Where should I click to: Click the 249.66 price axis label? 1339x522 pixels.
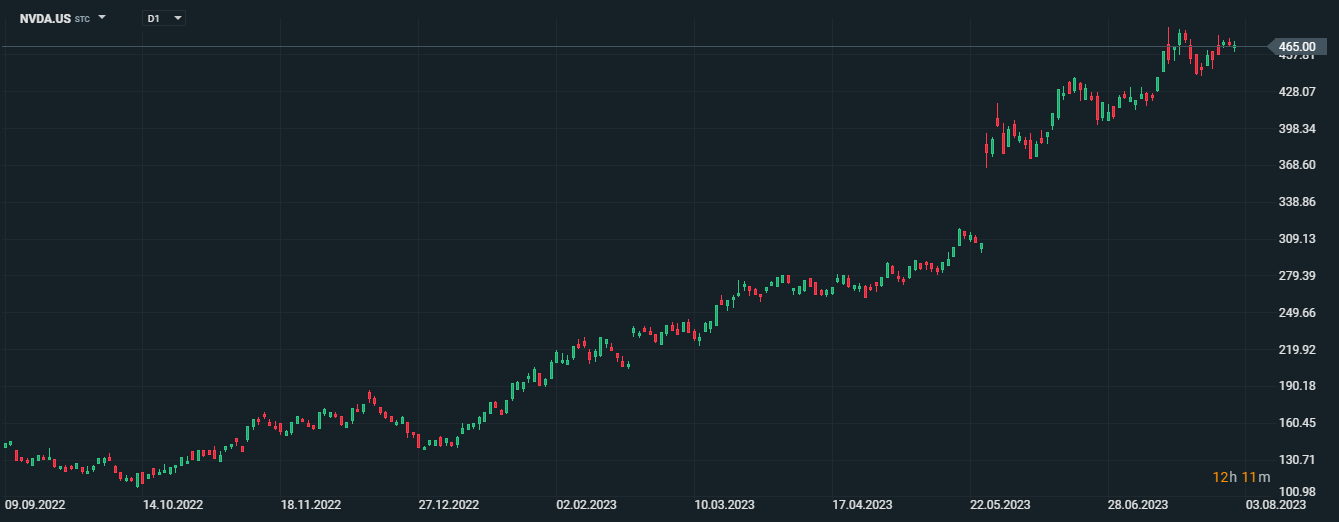(x=1297, y=313)
